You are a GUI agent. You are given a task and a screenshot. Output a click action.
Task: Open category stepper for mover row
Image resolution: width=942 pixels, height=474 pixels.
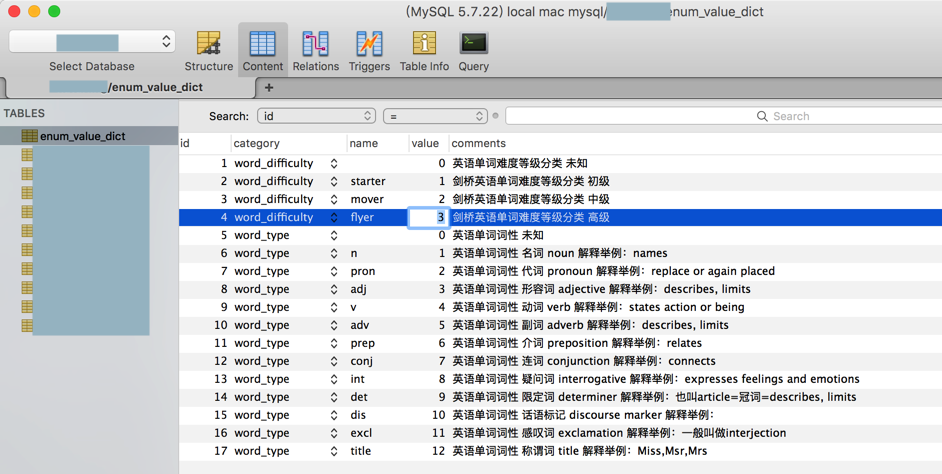[x=334, y=199]
